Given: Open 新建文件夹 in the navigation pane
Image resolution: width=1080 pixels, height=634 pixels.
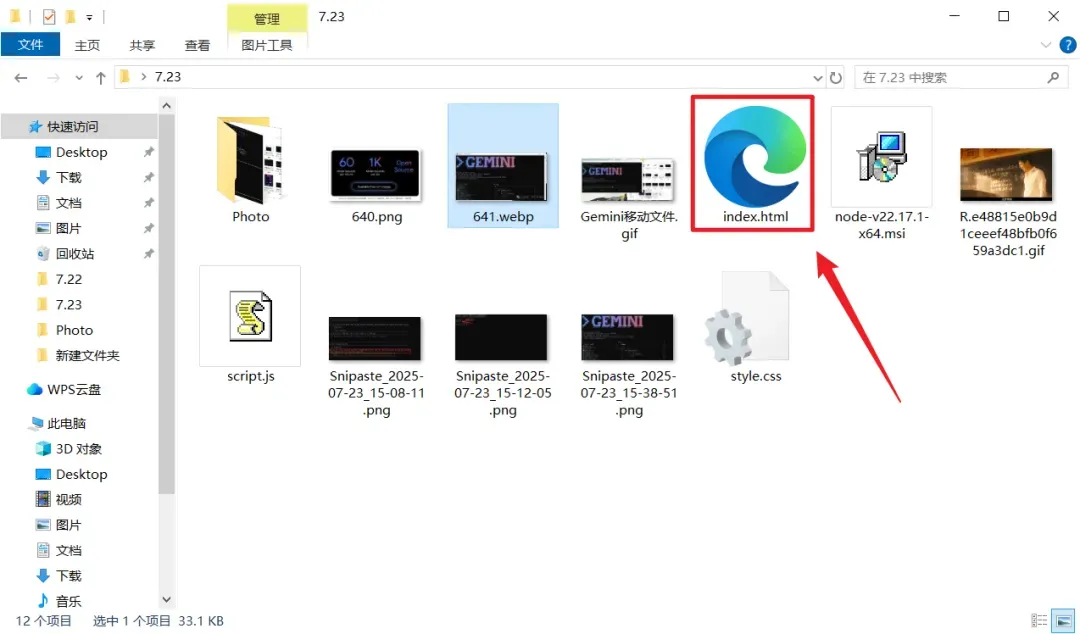Looking at the screenshot, I should 79,356.
